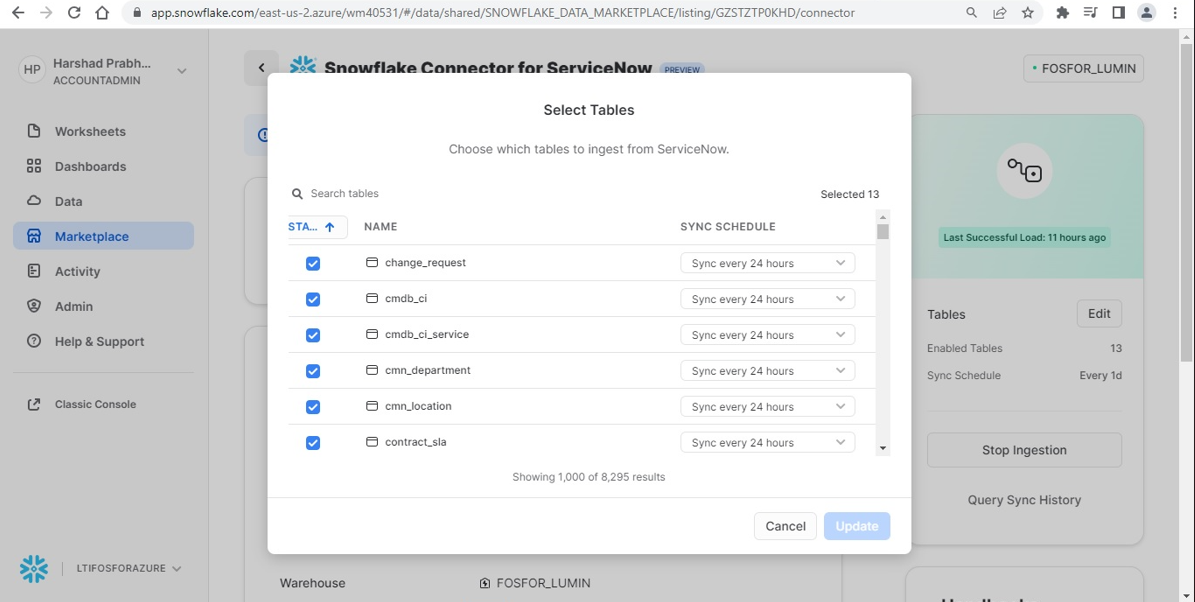This screenshot has height=602, width=1195.
Task: Uncheck the cmn_location table checkbox
Action: tap(312, 407)
